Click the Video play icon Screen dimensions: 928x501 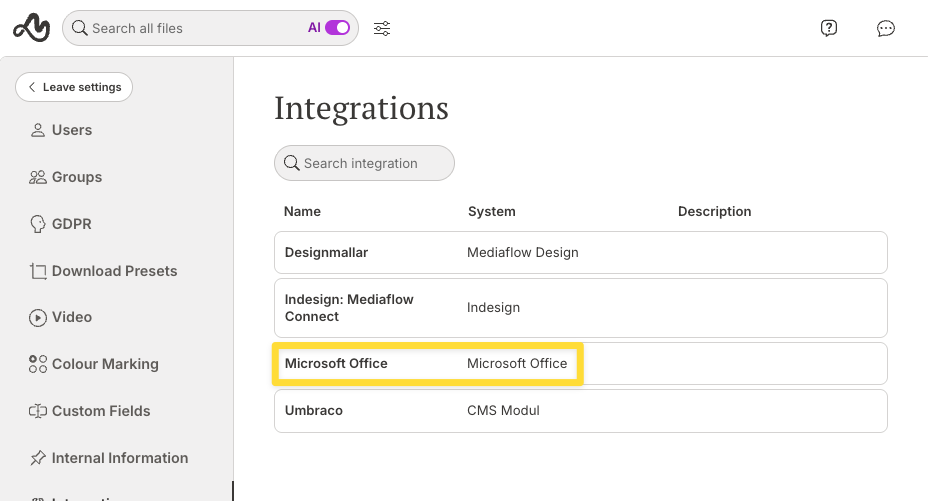pyautogui.click(x=38, y=317)
